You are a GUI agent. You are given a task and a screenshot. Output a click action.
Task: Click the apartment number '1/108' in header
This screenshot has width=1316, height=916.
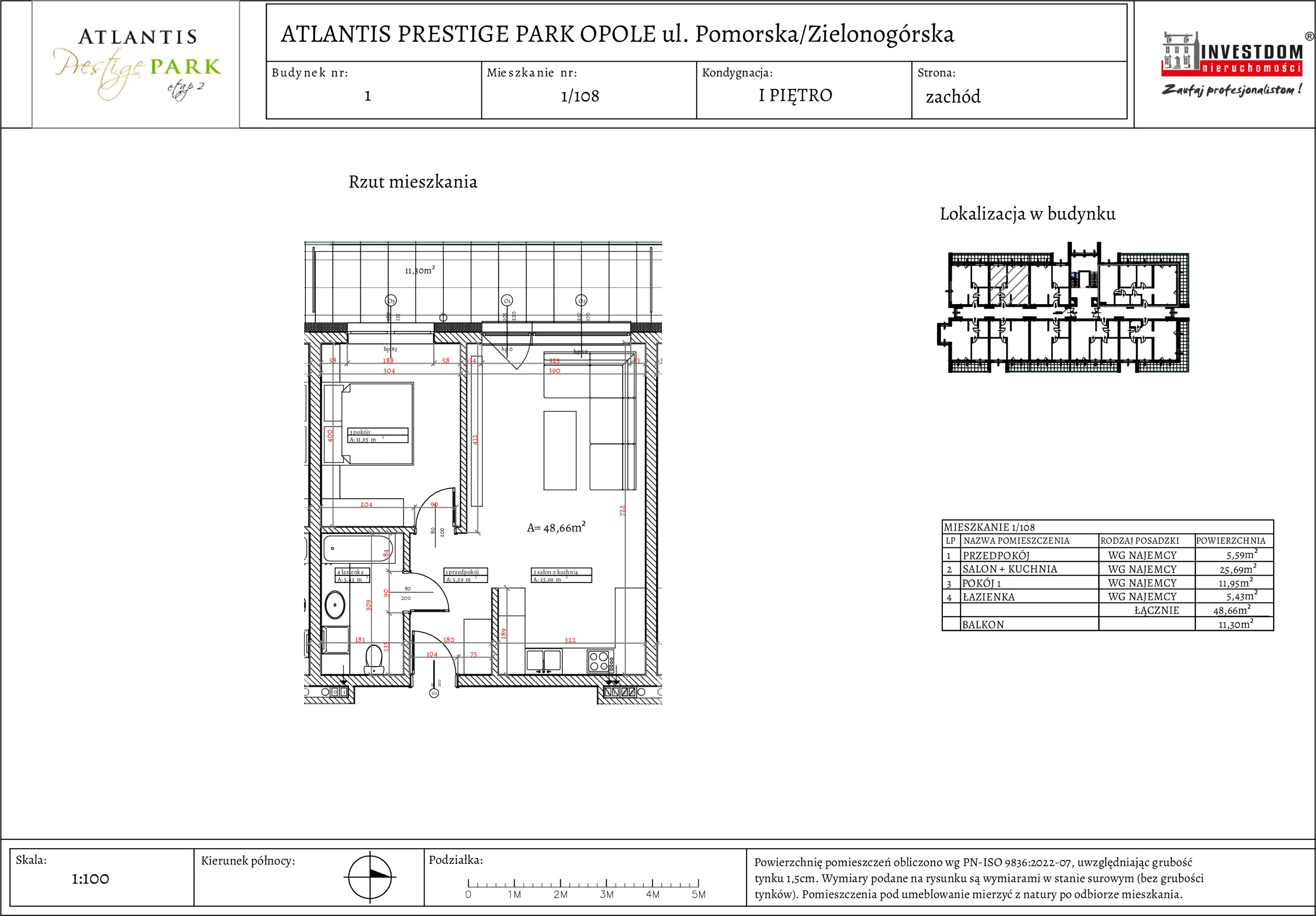pos(580,96)
